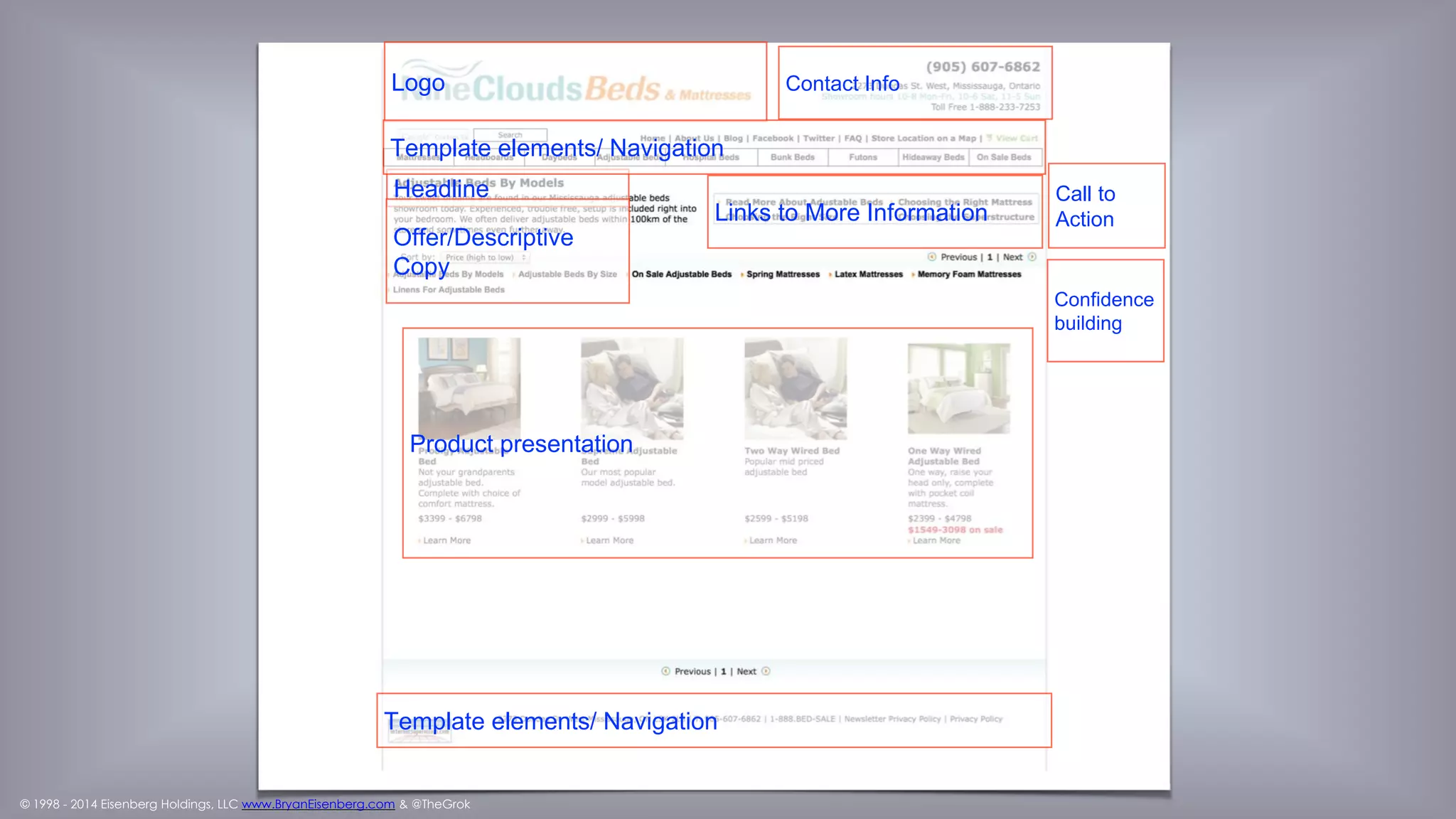
Task: Open the FAQ page link
Action: [x=853, y=139]
